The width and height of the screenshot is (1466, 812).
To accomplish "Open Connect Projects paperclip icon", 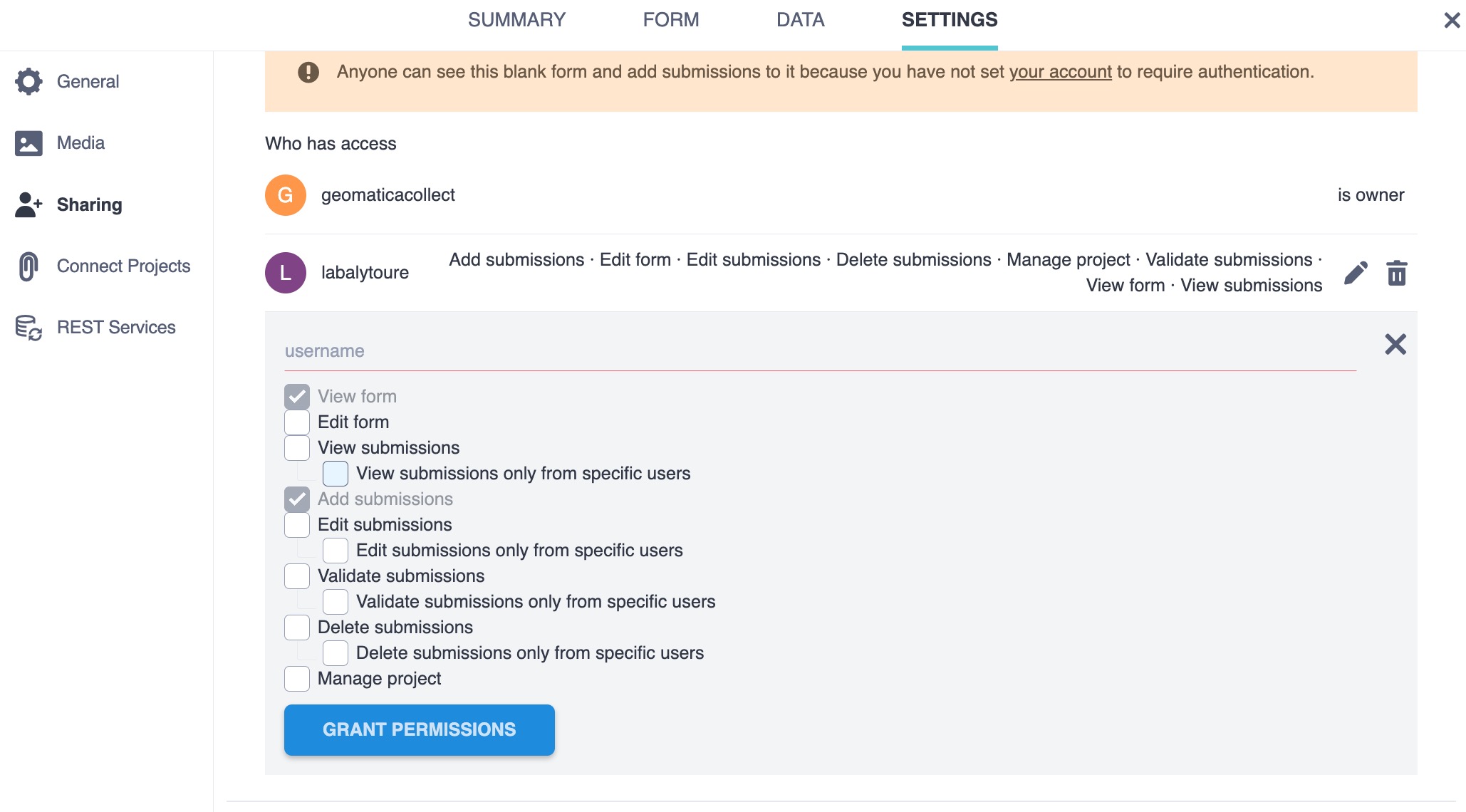I will (x=28, y=266).
